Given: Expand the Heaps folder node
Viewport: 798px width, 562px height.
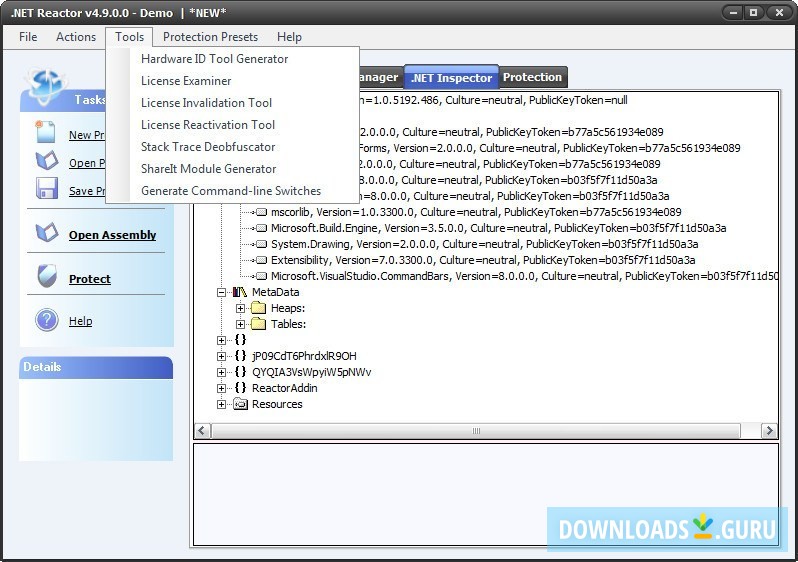Looking at the screenshot, I should coord(240,308).
